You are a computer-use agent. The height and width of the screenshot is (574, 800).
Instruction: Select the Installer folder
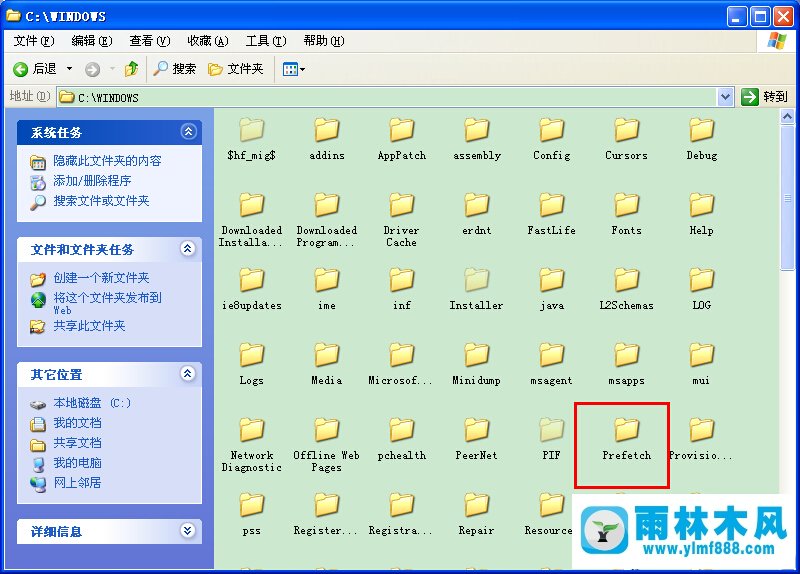[x=477, y=289]
